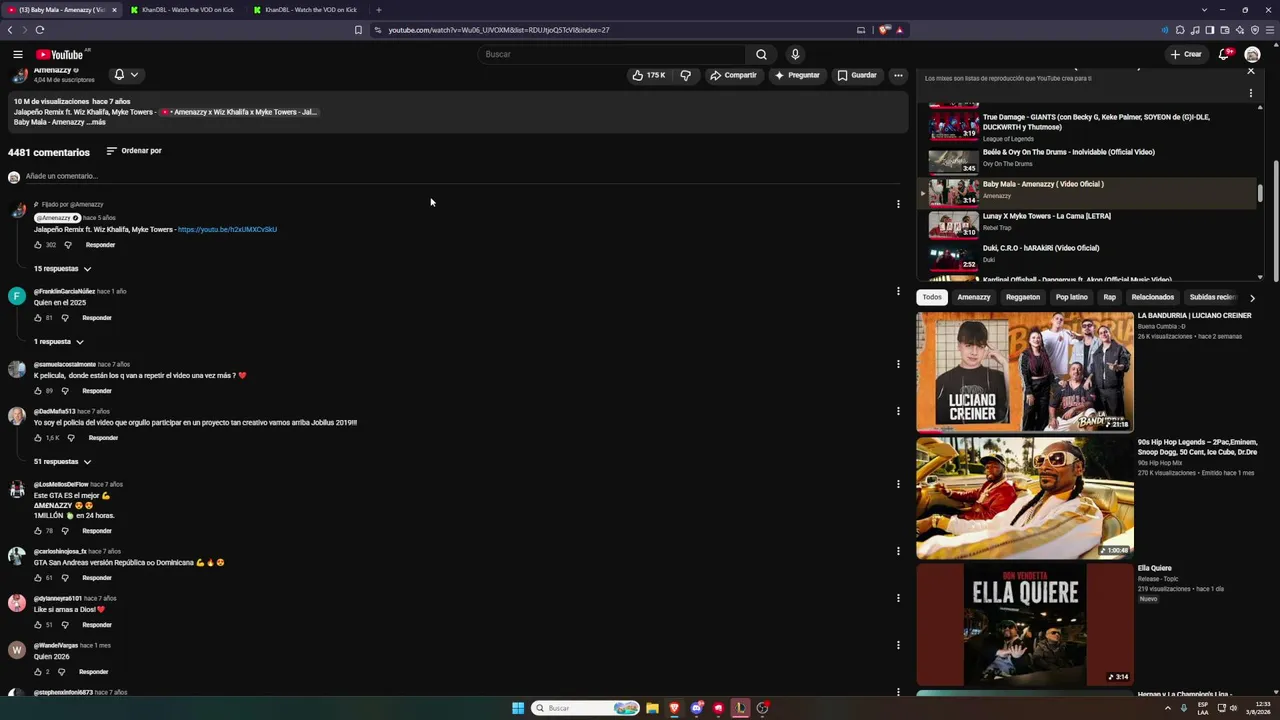Click the search magnifier button
Image resolution: width=1280 pixels, height=720 pixels.
[761, 54]
